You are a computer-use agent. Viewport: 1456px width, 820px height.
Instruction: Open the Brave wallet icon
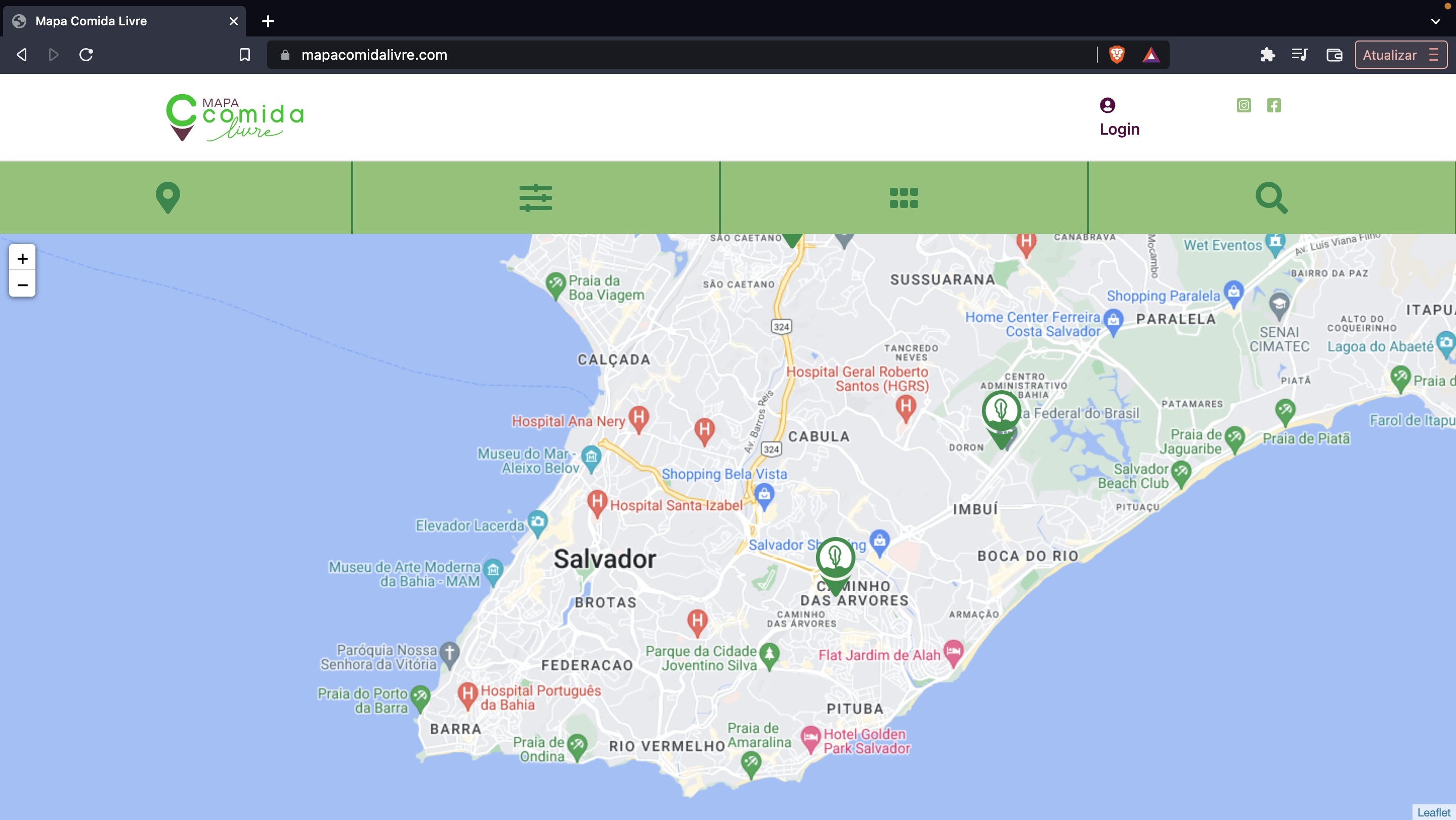1334,55
